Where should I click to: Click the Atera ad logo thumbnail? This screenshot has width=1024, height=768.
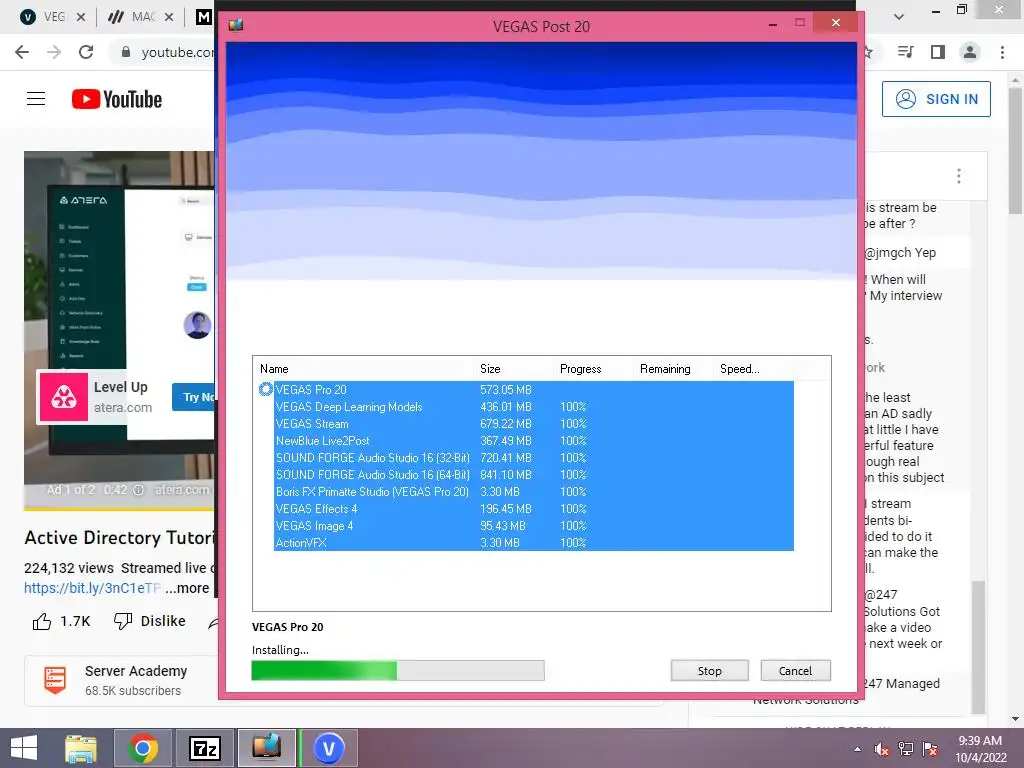[x=64, y=396]
